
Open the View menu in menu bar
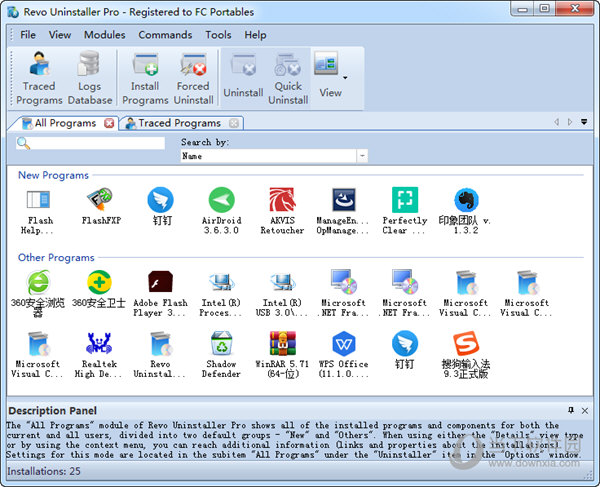60,35
